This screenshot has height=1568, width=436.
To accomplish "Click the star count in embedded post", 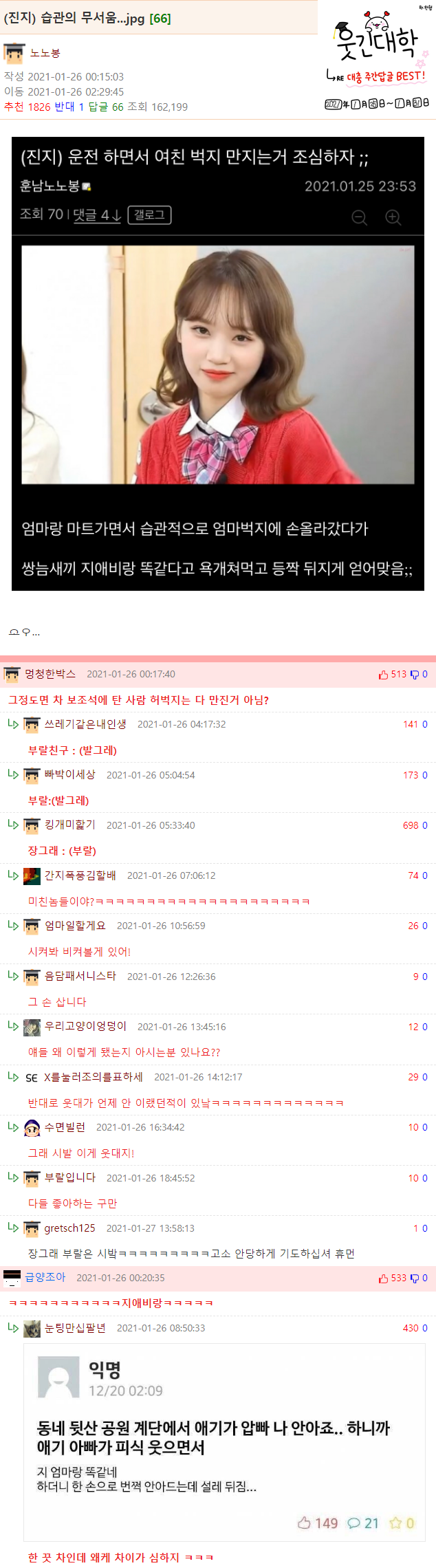I will pyautogui.click(x=402, y=1523).
